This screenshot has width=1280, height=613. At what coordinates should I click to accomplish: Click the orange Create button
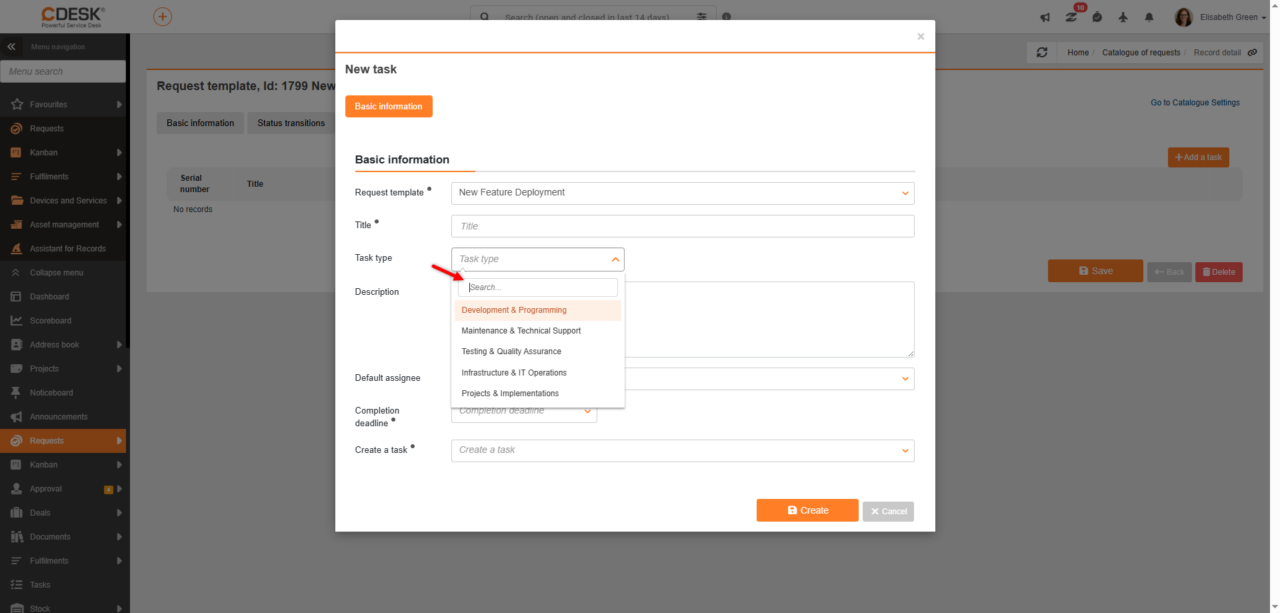(x=807, y=510)
